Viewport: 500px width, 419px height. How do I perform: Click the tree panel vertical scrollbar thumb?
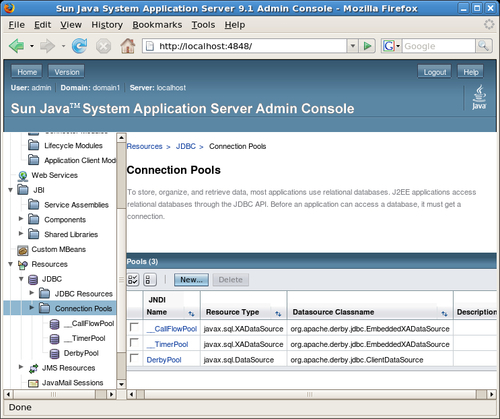tap(121, 279)
